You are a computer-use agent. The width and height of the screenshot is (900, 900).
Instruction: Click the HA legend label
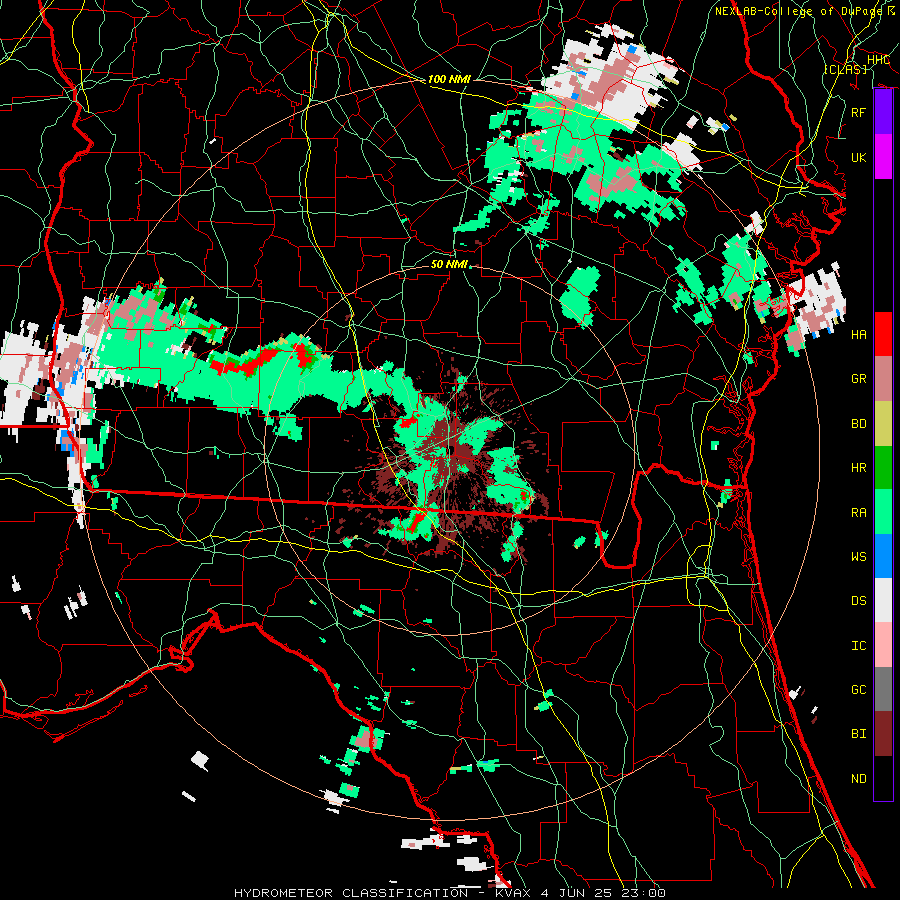pyautogui.click(x=858, y=334)
